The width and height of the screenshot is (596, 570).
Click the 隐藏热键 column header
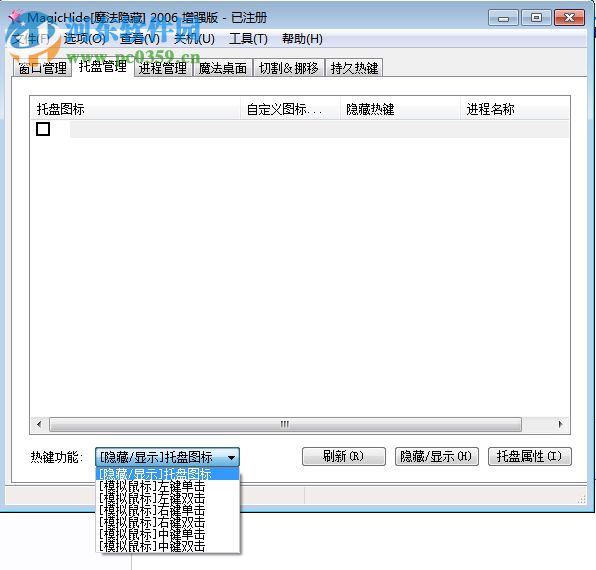tap(400, 109)
